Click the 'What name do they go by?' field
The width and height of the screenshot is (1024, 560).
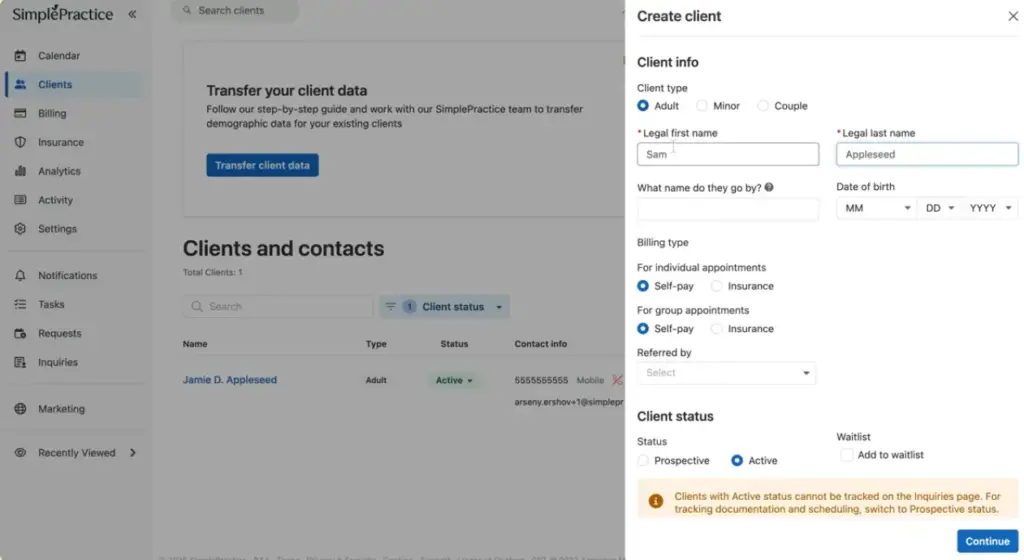click(728, 209)
